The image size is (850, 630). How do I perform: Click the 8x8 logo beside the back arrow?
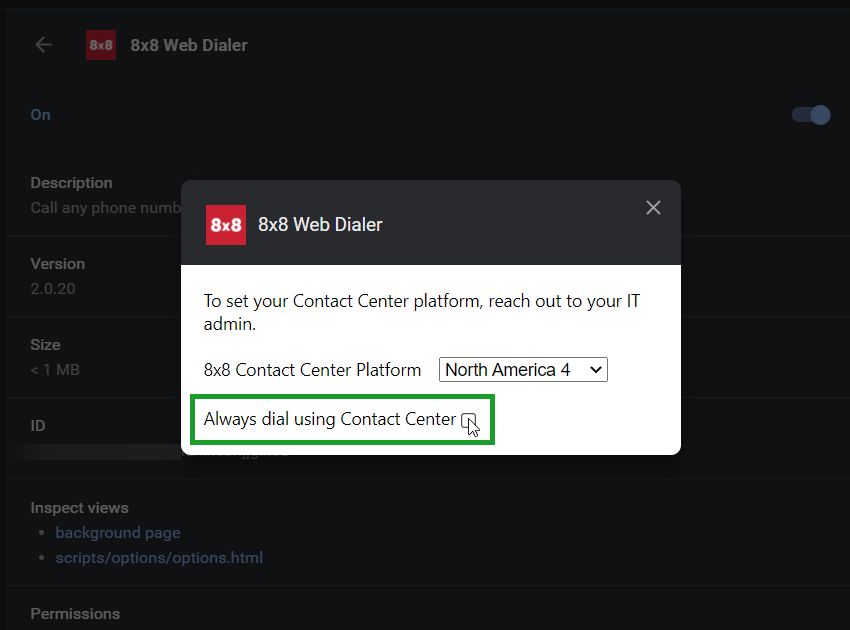pos(101,45)
